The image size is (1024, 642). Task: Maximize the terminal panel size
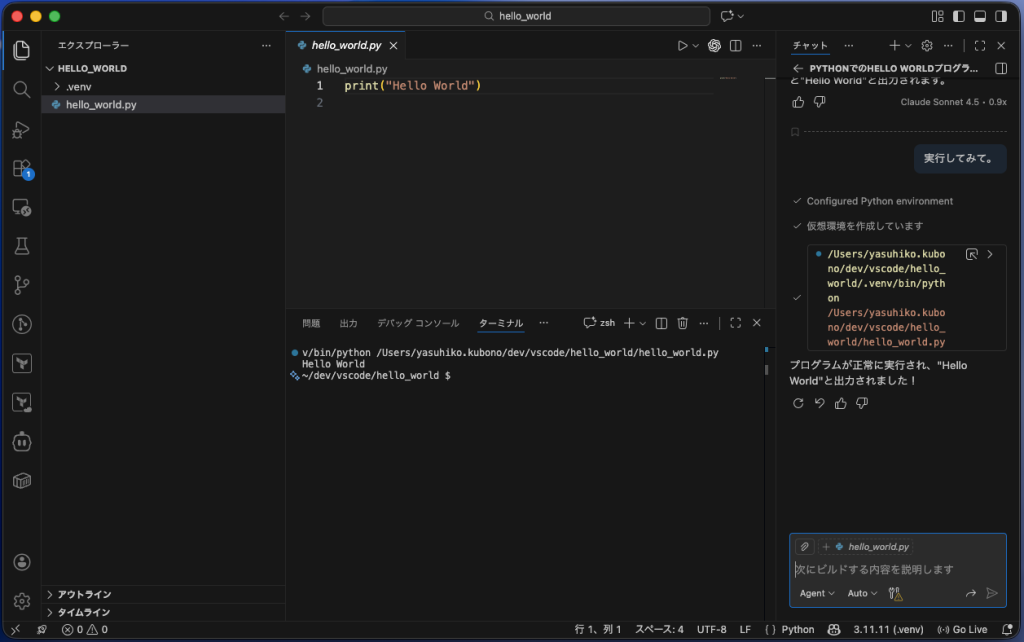click(735, 323)
